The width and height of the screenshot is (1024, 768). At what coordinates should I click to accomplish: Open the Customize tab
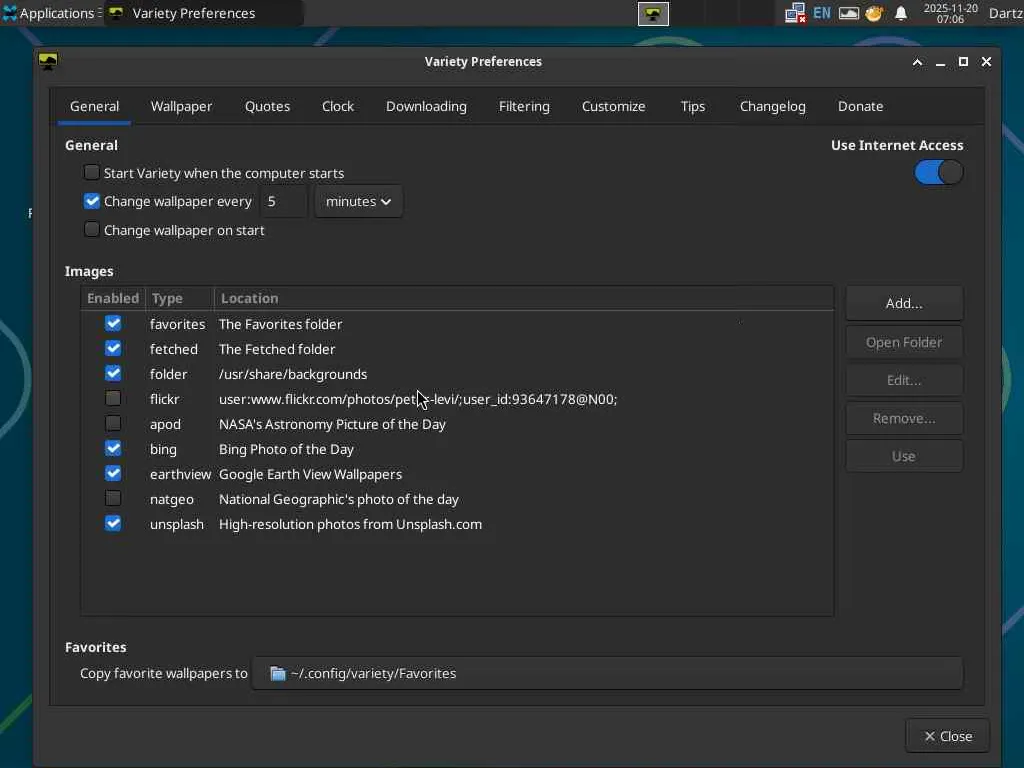pyautogui.click(x=613, y=106)
